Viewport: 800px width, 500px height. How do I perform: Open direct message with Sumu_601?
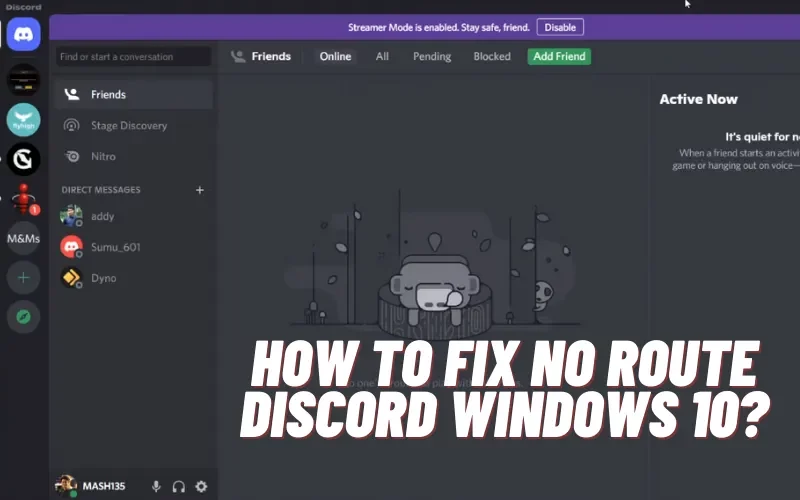click(134, 247)
